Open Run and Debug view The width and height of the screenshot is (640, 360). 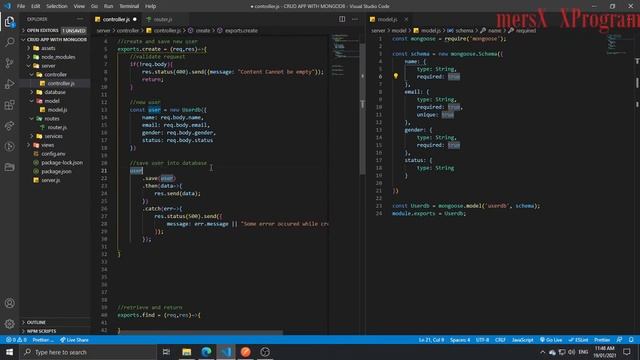(9, 84)
